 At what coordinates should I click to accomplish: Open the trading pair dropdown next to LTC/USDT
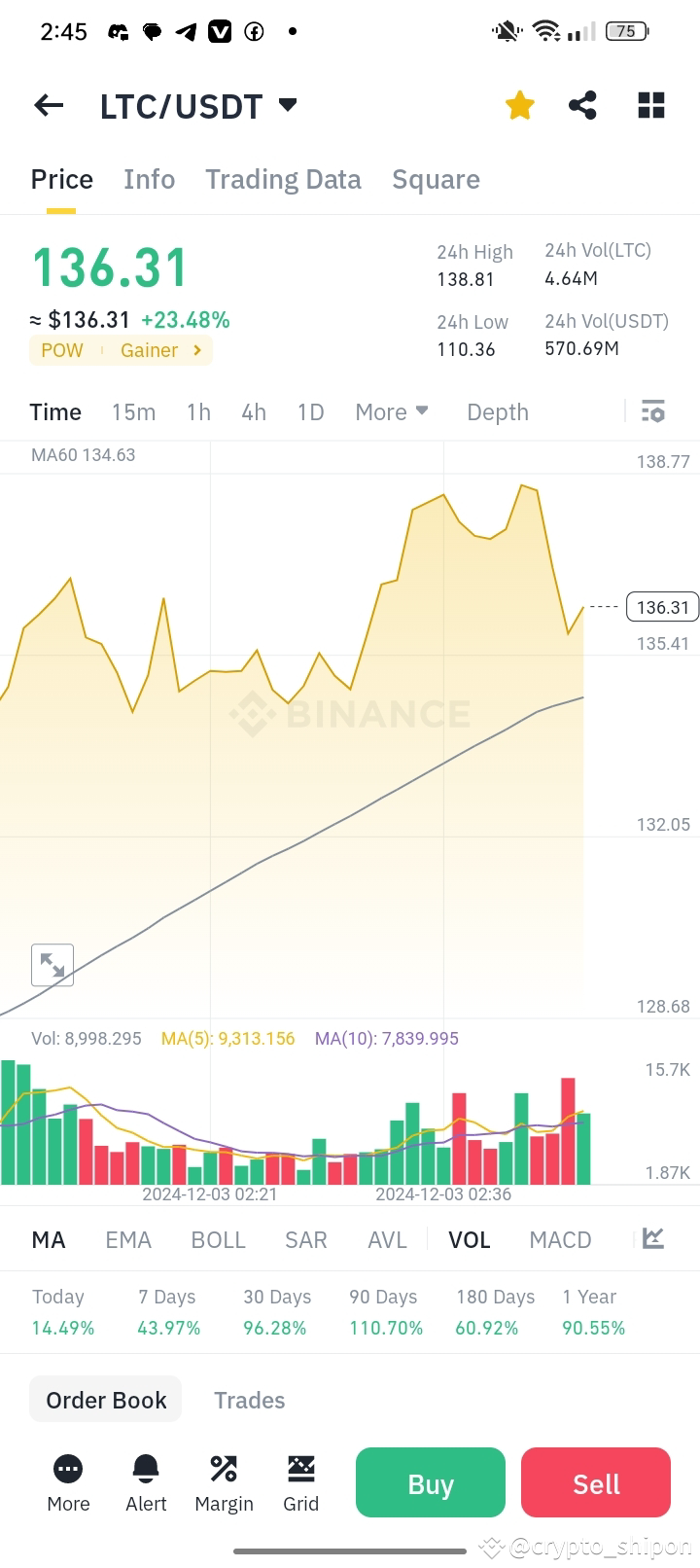pyautogui.click(x=286, y=105)
